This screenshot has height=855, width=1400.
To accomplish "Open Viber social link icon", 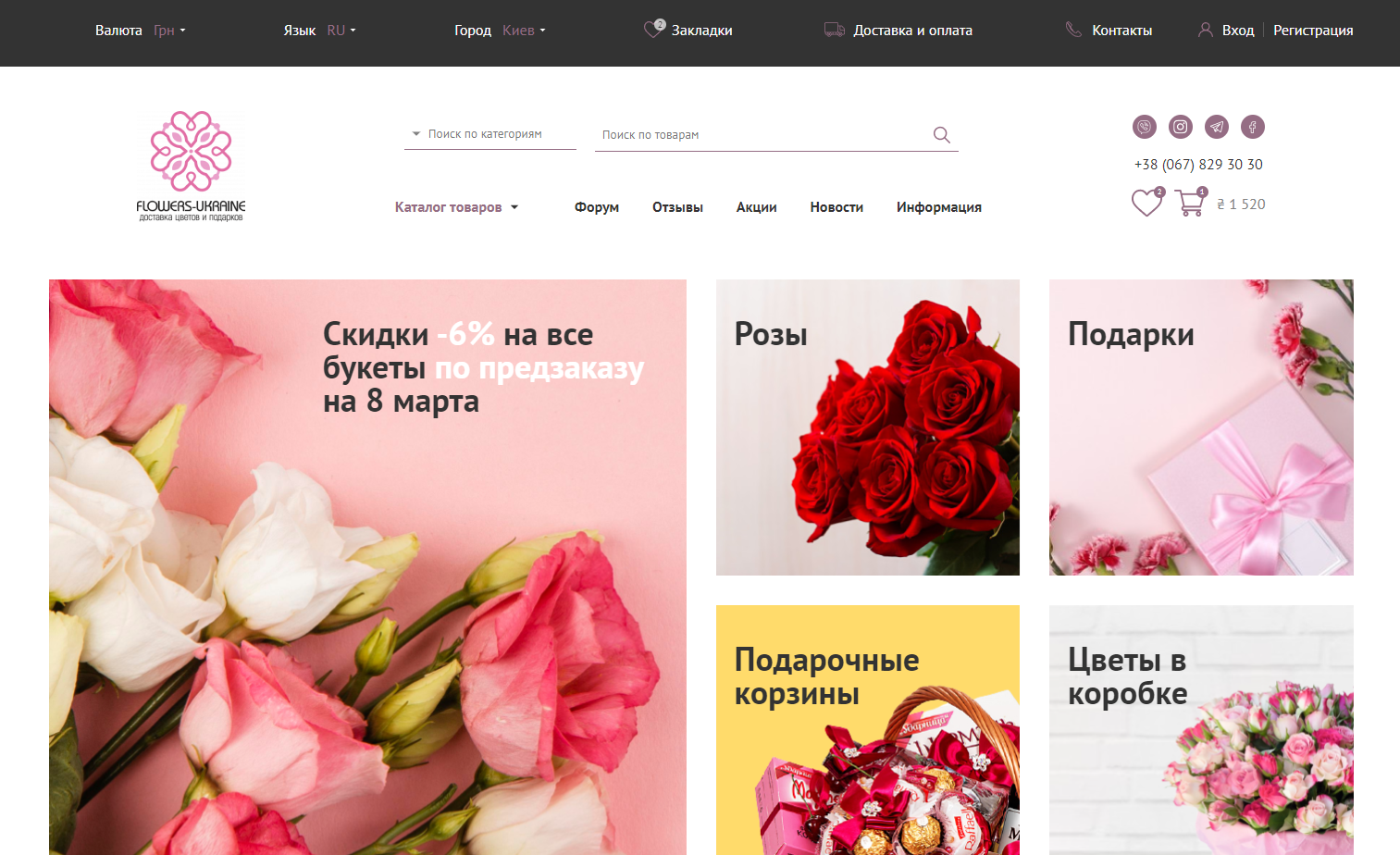I will pyautogui.click(x=1145, y=127).
